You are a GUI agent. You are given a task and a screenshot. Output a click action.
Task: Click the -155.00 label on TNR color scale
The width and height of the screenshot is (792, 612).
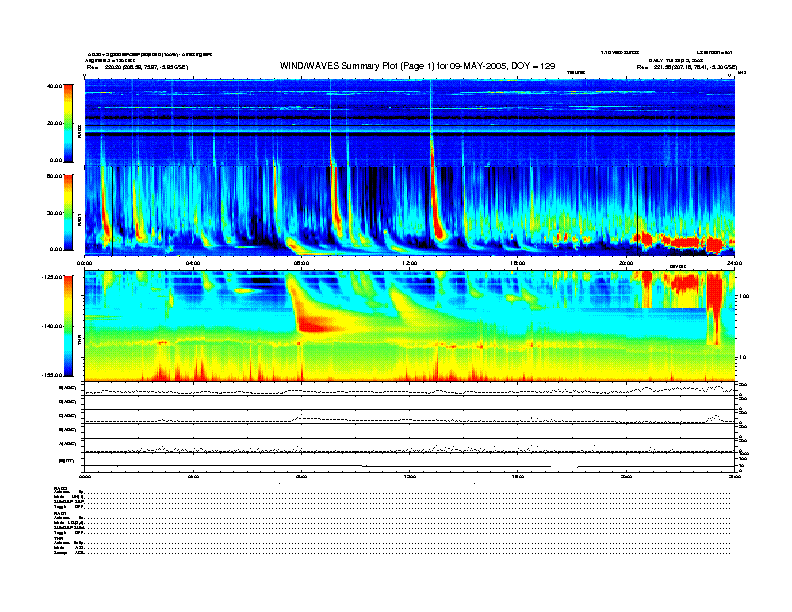point(52,375)
